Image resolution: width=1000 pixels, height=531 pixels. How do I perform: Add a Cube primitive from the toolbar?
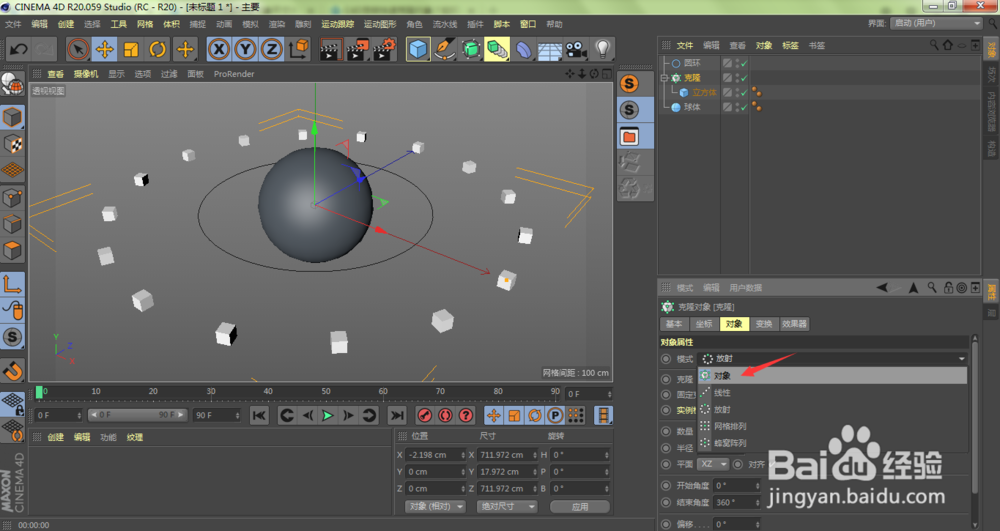418,49
